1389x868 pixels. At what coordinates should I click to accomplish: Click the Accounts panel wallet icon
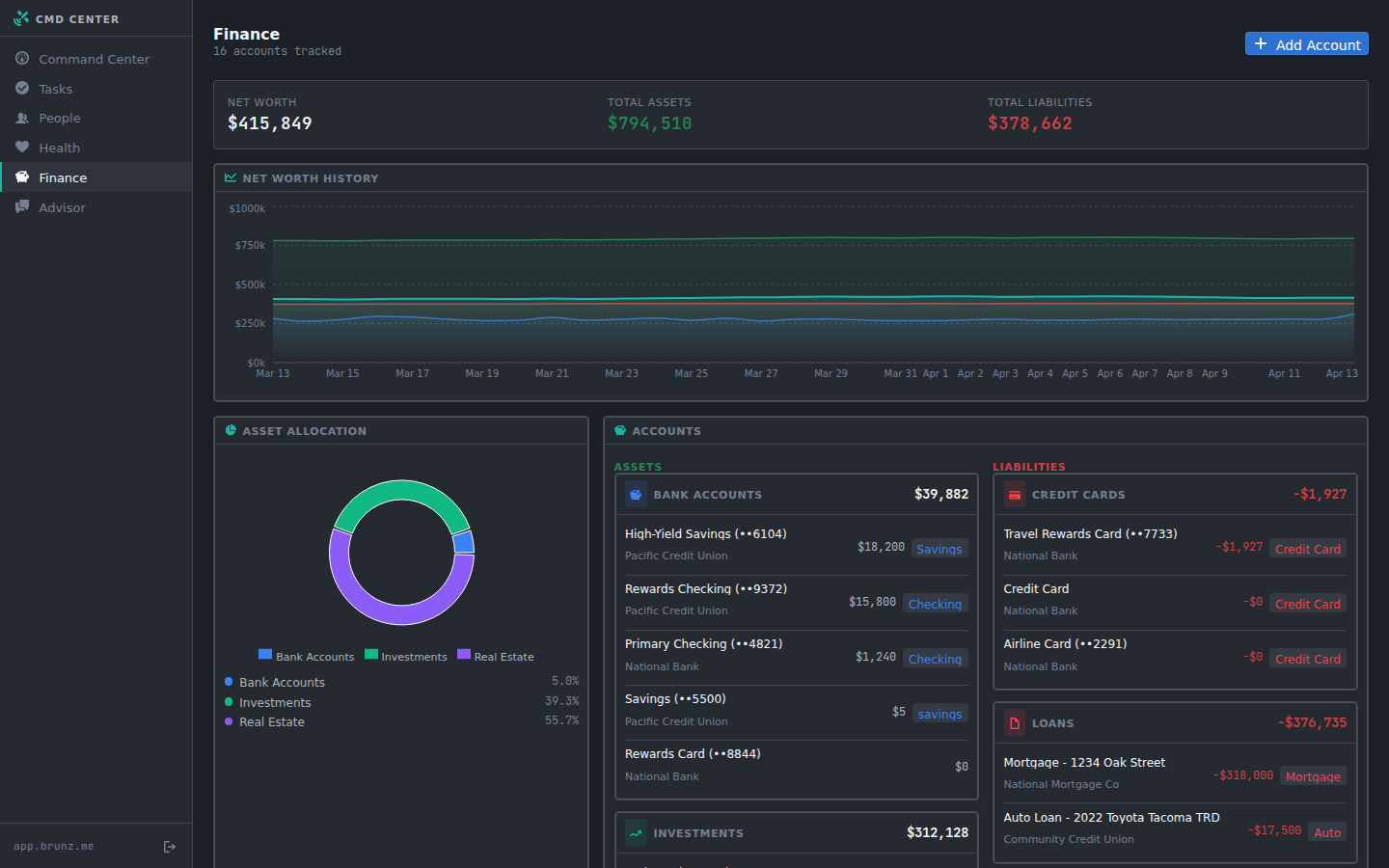620,430
